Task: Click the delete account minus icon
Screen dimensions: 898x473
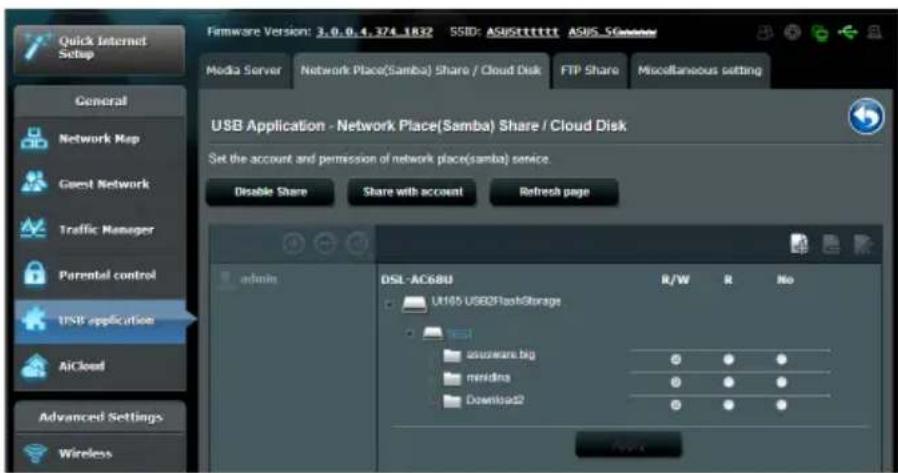Action: tap(325, 244)
